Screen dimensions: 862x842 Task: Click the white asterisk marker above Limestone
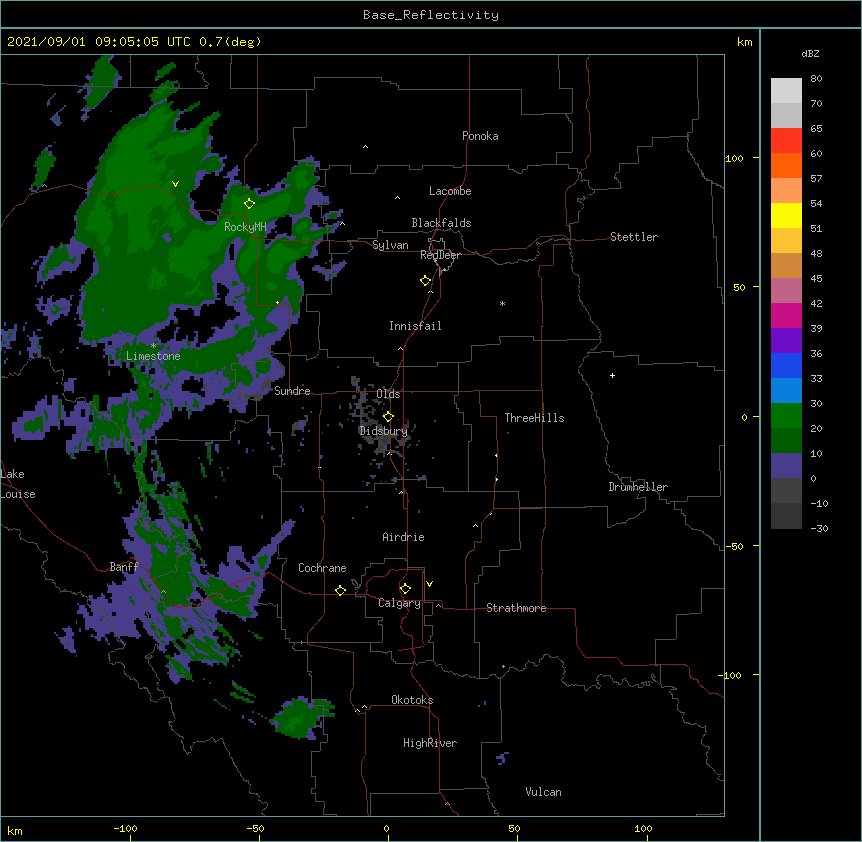[153, 346]
